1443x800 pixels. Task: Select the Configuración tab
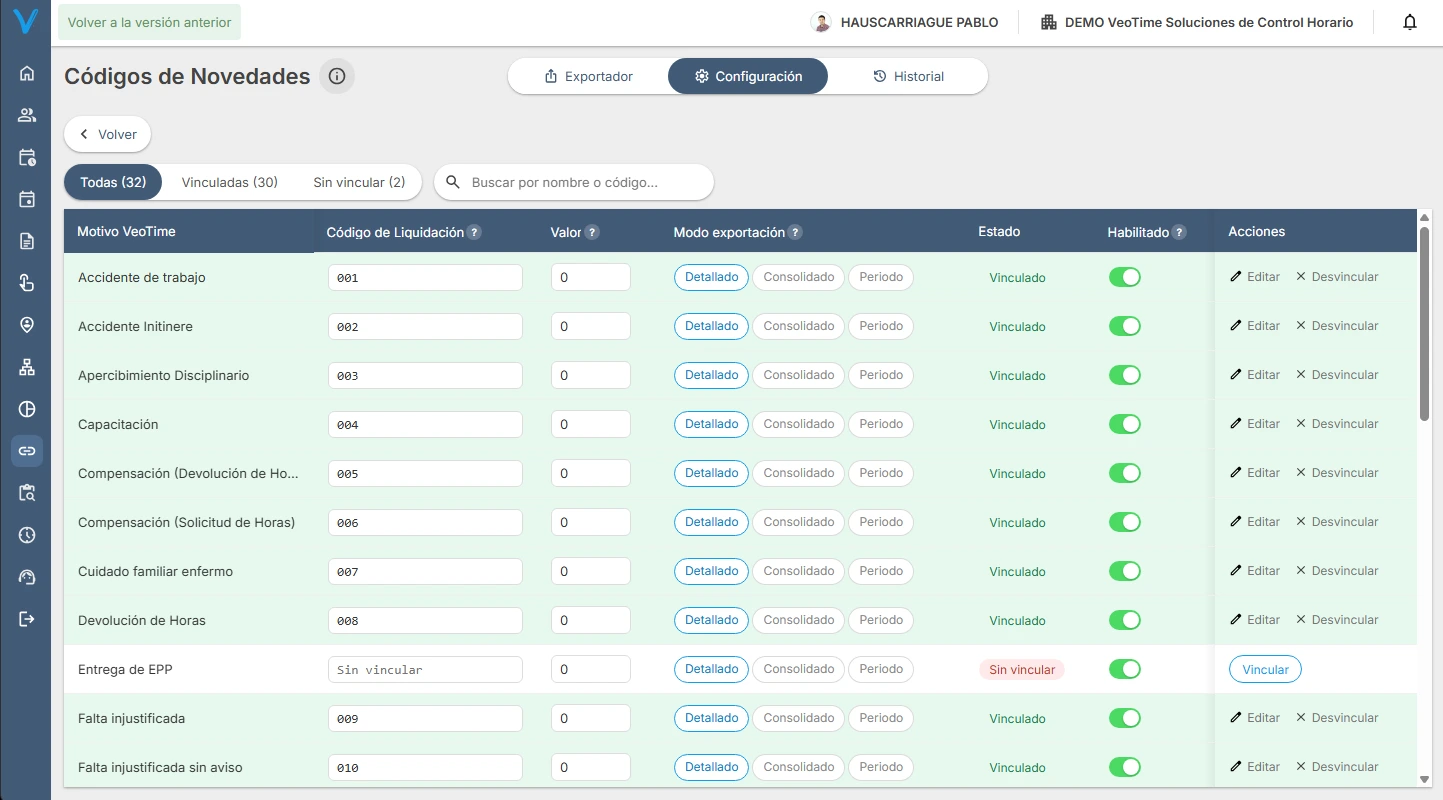point(748,76)
